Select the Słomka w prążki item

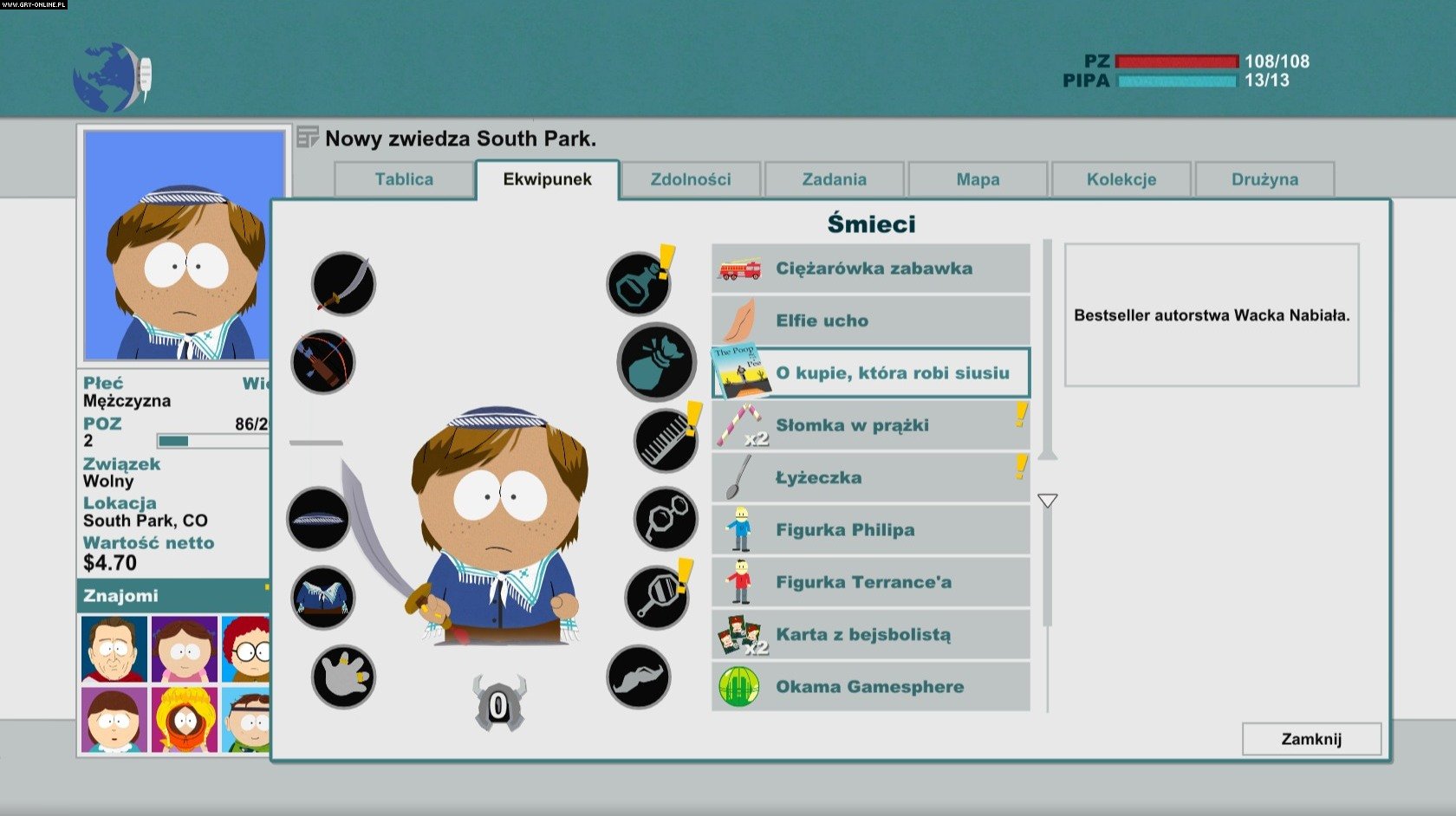coord(871,425)
